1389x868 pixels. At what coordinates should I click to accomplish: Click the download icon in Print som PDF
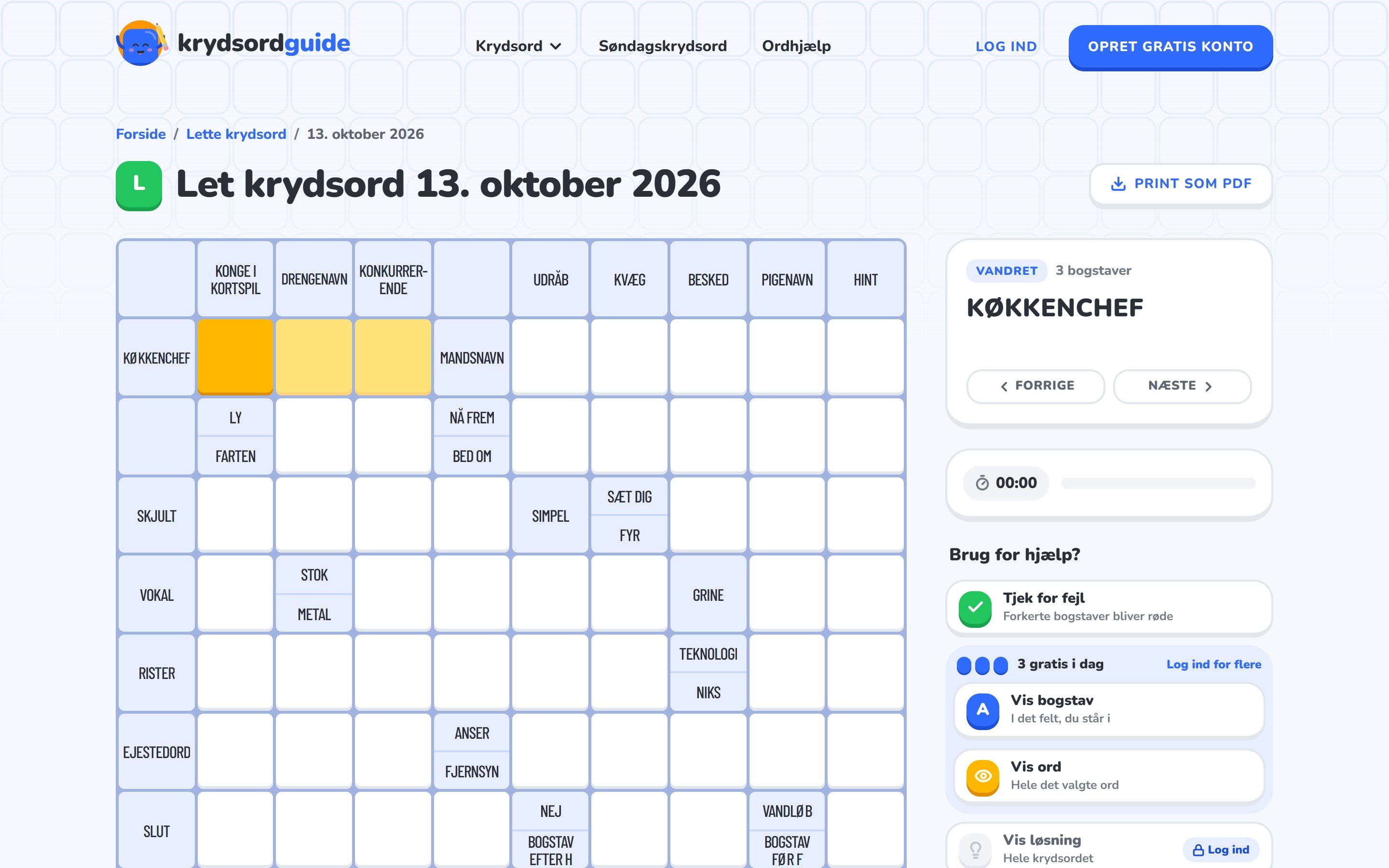(1118, 184)
